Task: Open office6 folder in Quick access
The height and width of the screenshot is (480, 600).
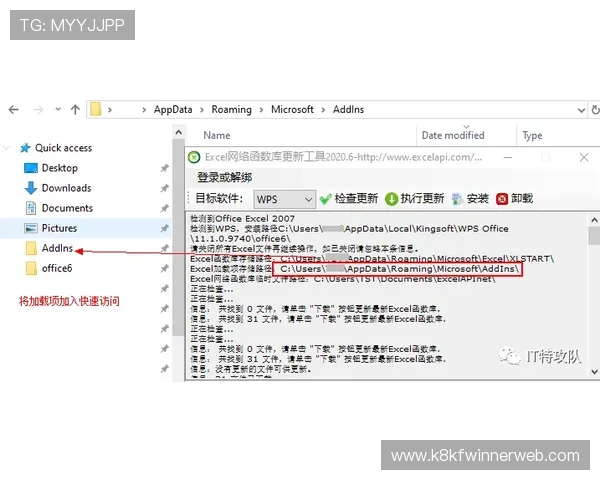Action: [57, 268]
